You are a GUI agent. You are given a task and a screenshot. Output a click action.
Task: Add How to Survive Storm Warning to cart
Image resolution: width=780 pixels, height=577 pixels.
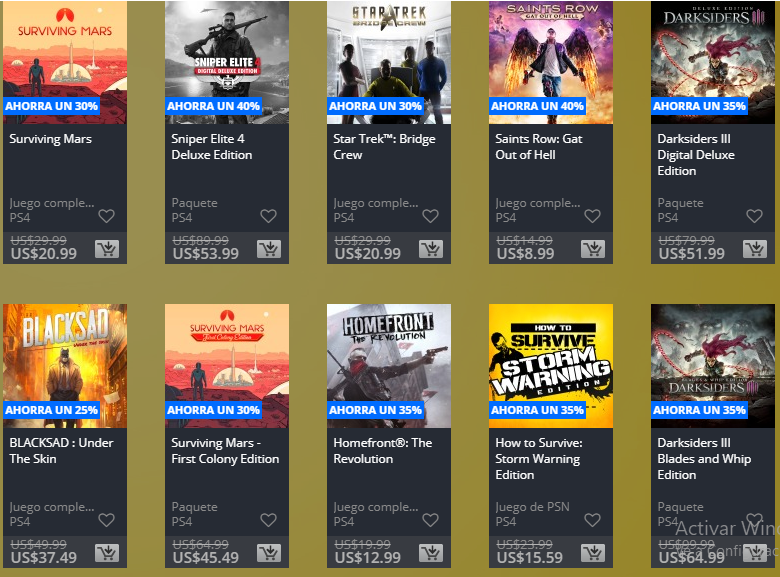(x=593, y=553)
